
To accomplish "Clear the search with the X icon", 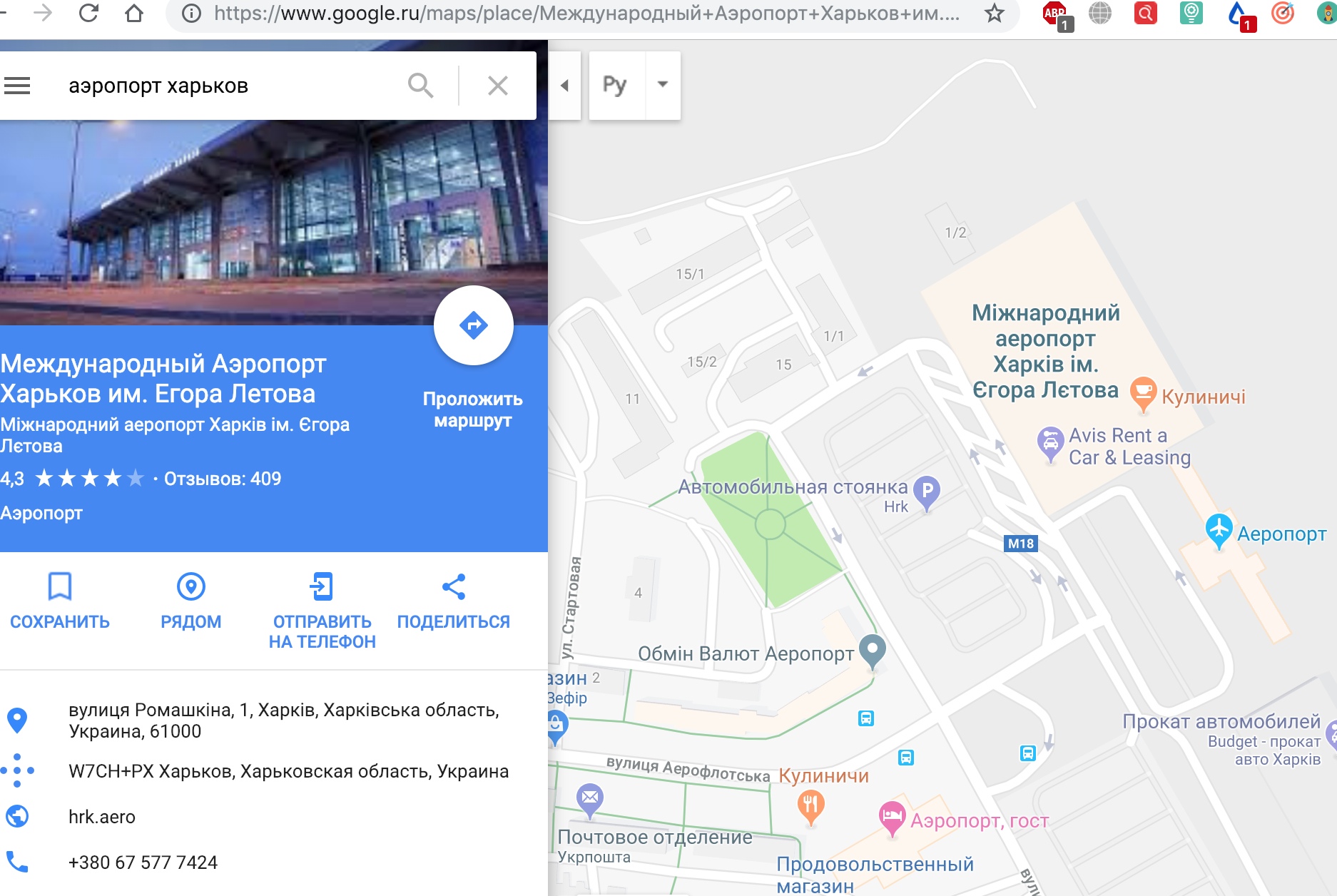I will (x=497, y=86).
